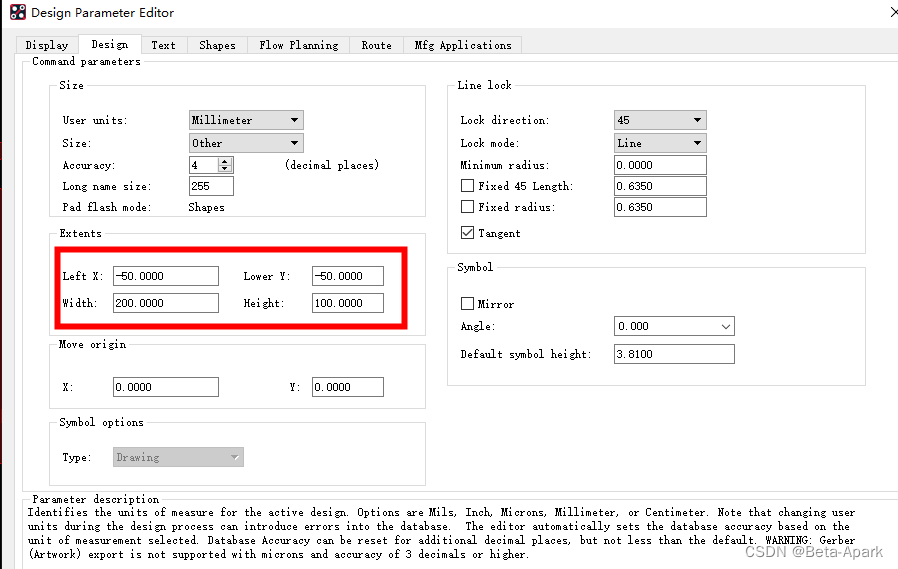Focus the Default symbol height field
This screenshot has width=898, height=569.
tap(674, 354)
